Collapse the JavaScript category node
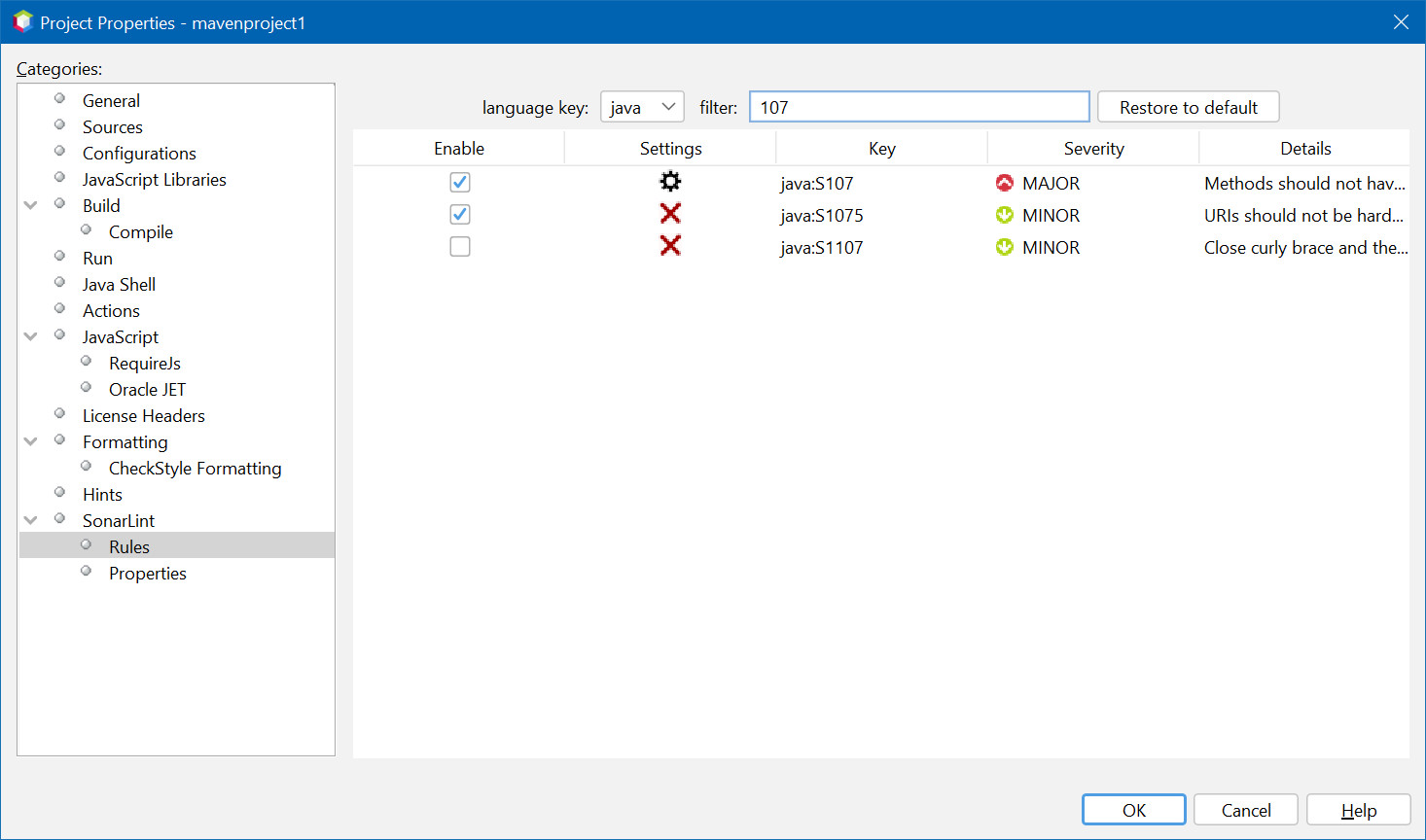1426x840 pixels. point(31,336)
